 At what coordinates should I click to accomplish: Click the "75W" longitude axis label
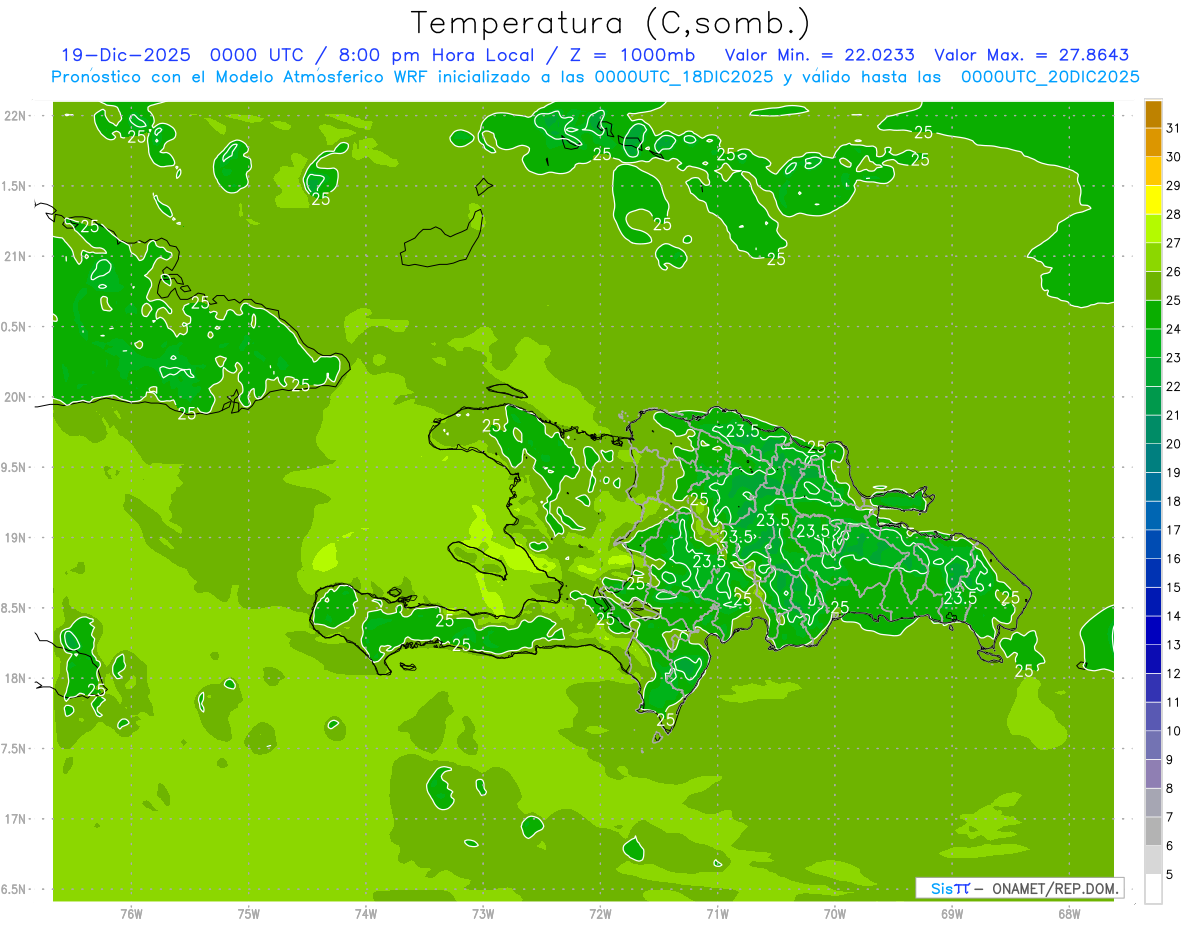click(x=249, y=913)
